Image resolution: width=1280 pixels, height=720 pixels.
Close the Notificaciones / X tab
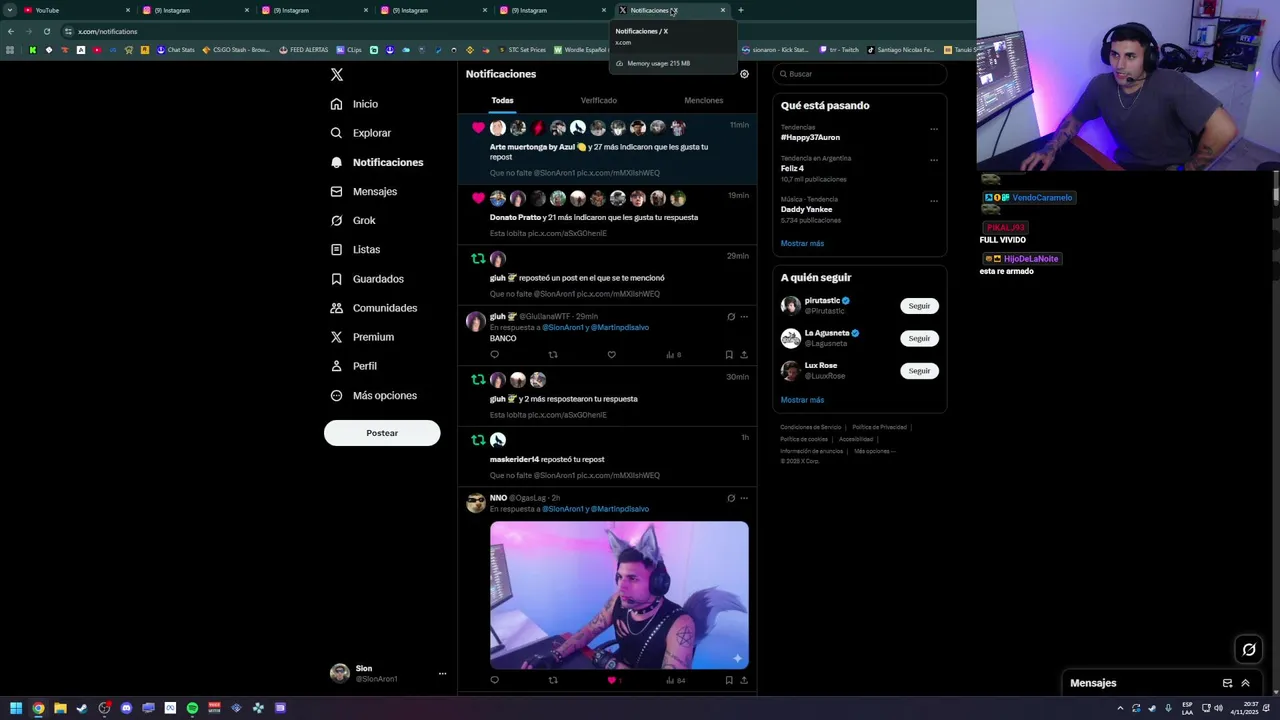coord(723,10)
